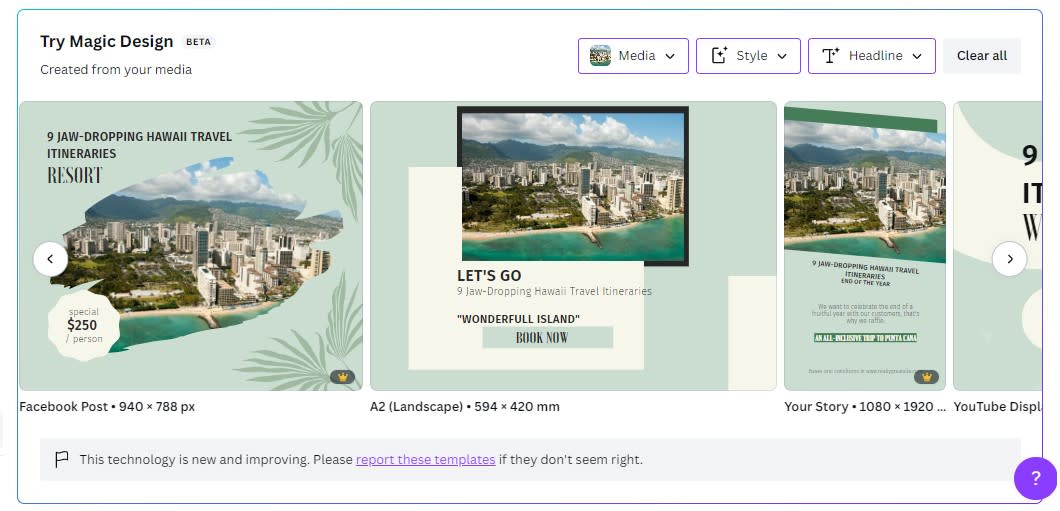This screenshot has width=1060, height=511.
Task: Click the BETA badge next to Magic Design
Action: (x=198, y=42)
